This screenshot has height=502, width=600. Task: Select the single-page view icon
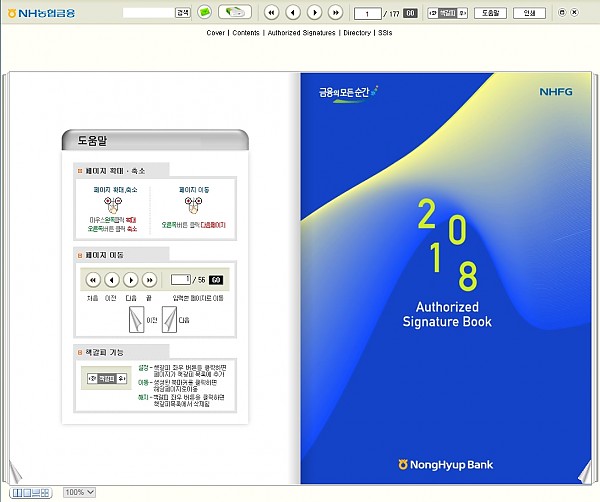[x=26, y=493]
